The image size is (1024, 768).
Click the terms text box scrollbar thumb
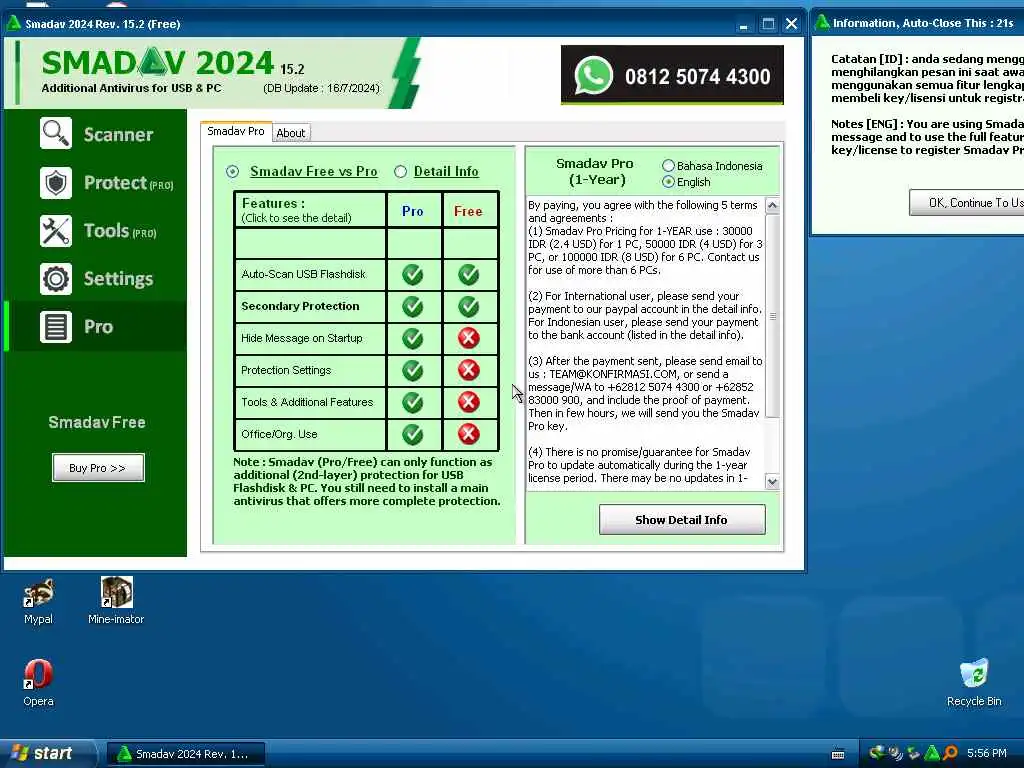(773, 316)
